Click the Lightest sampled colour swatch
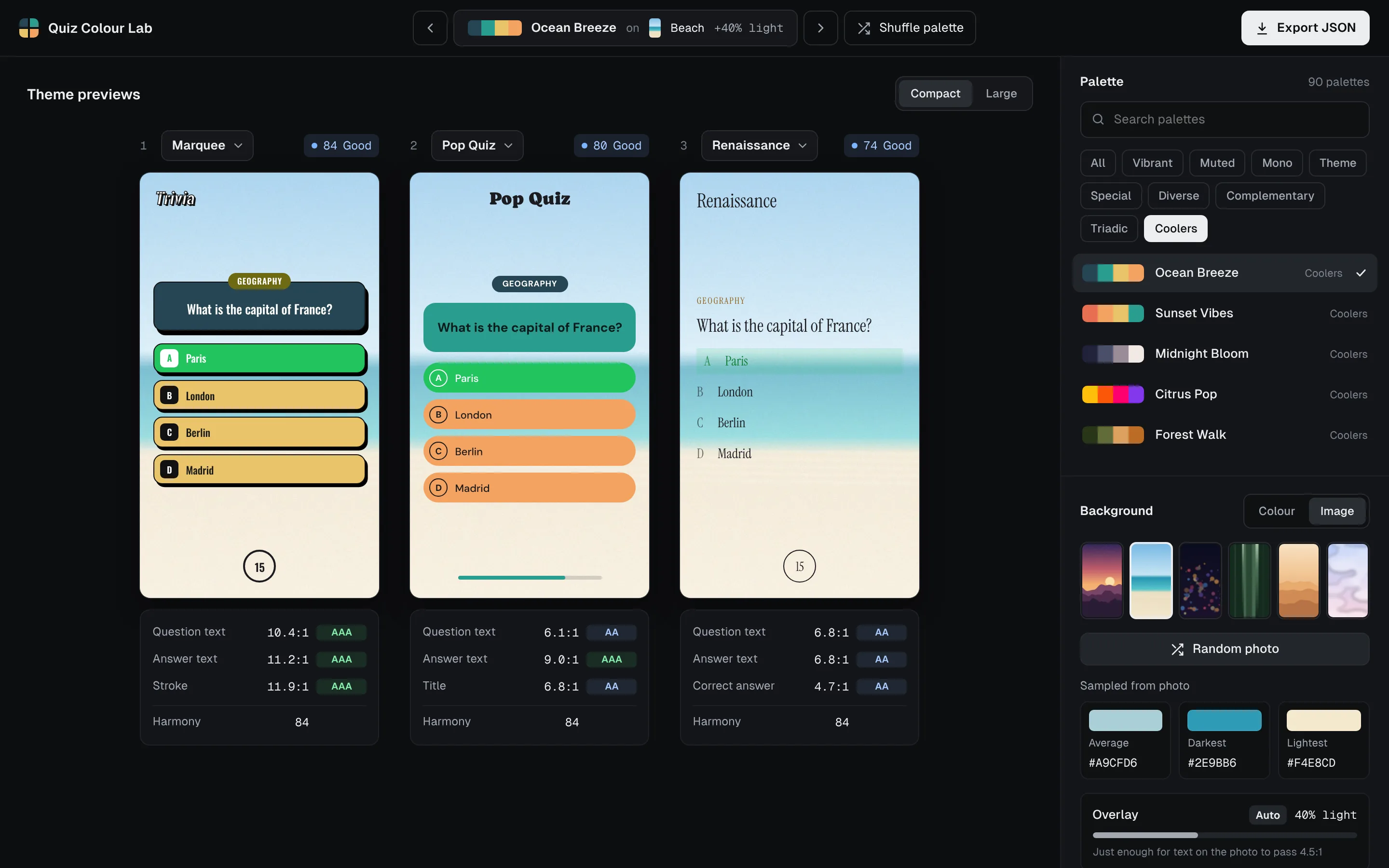This screenshot has height=868, width=1389. pyautogui.click(x=1323, y=720)
